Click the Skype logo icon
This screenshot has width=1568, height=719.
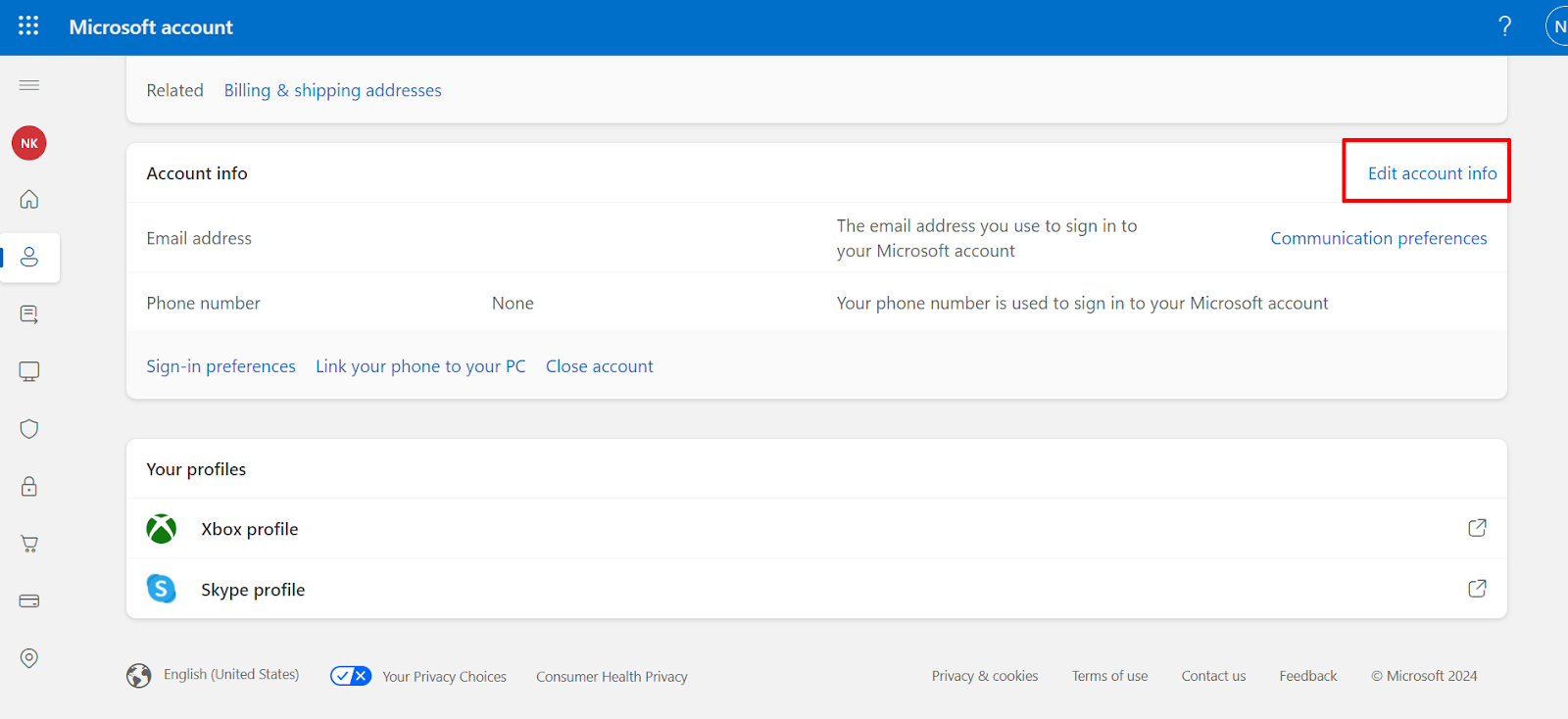pos(162,589)
